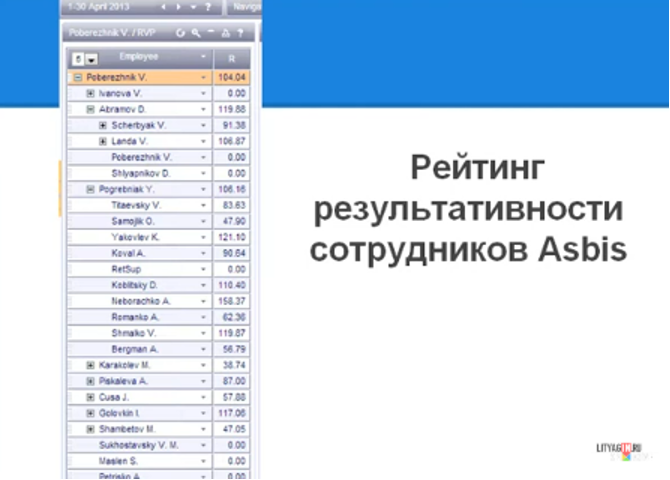Open the magnifier search in the RVP panel

point(196,32)
